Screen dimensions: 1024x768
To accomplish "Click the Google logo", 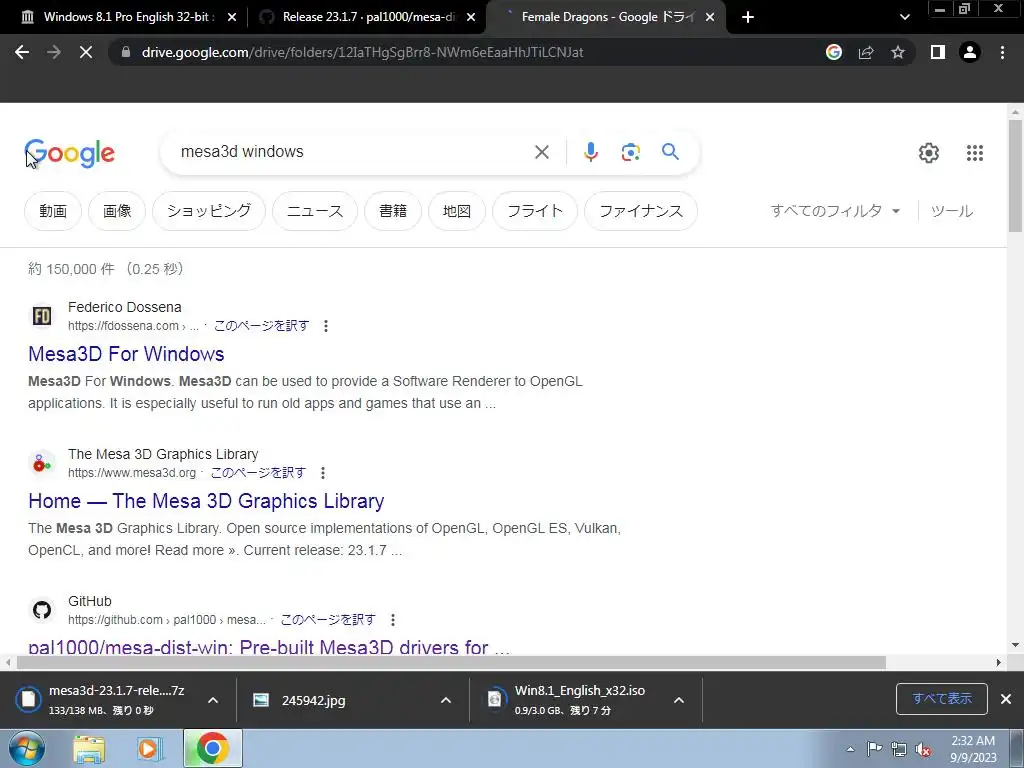I will click(70, 153).
